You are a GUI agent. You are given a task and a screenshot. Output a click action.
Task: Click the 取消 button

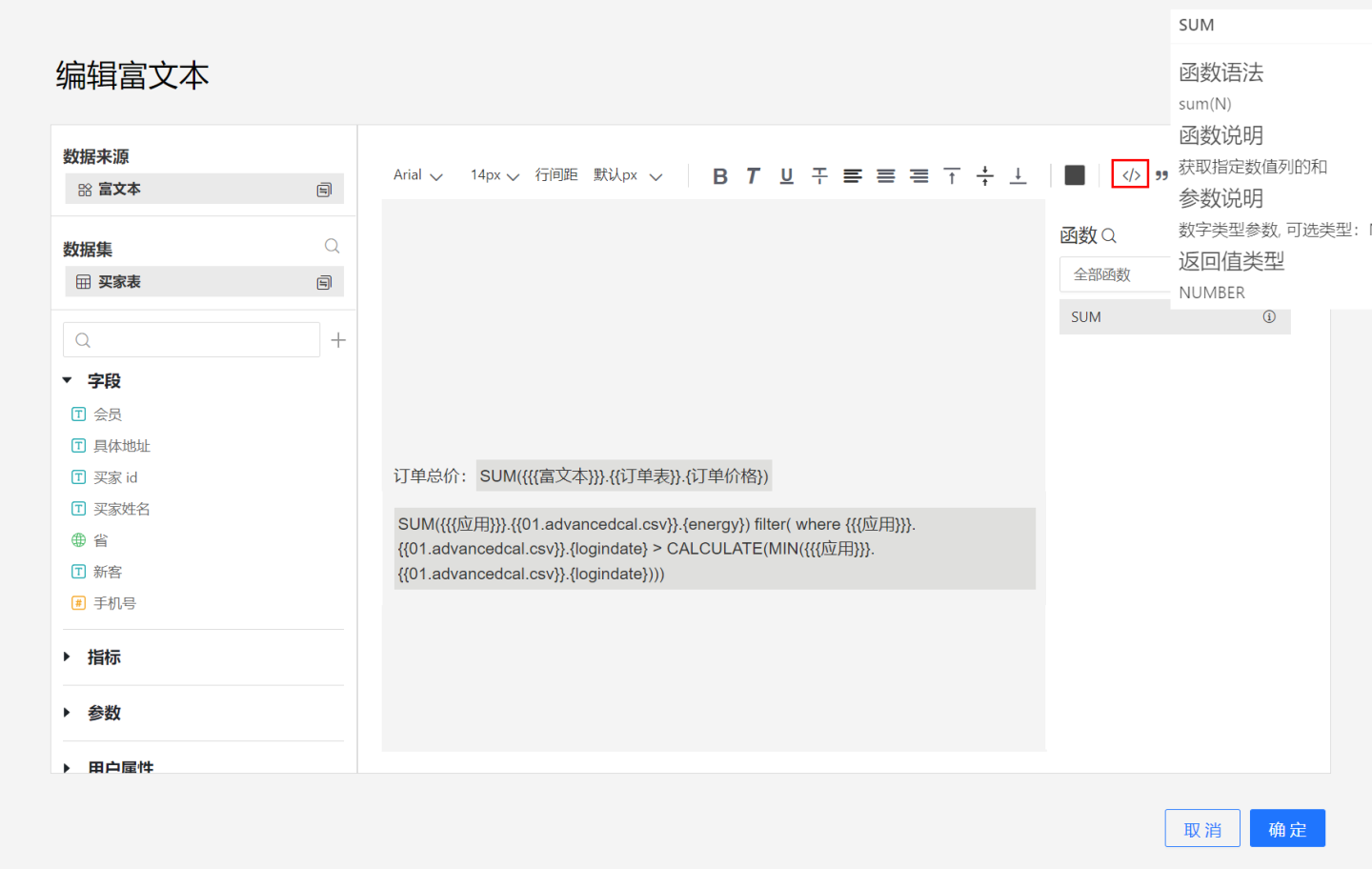(x=1202, y=829)
